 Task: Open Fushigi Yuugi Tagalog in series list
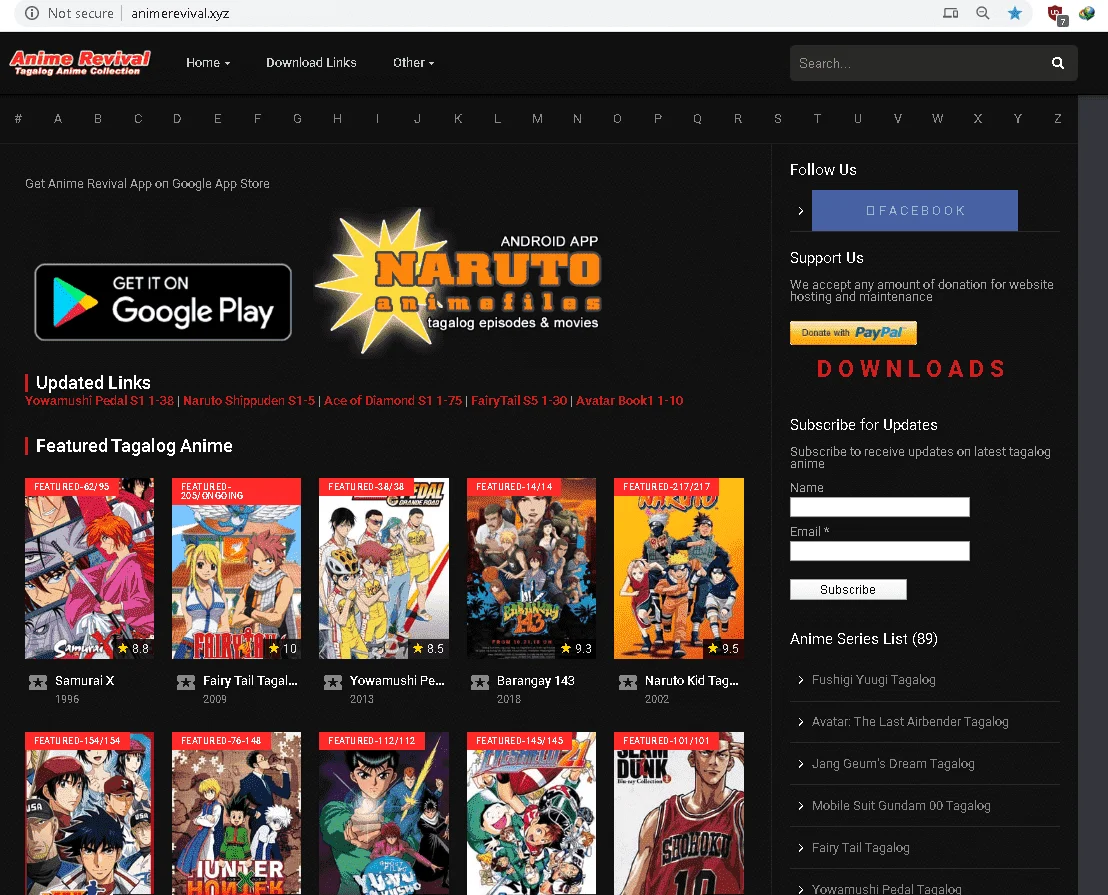pos(873,680)
